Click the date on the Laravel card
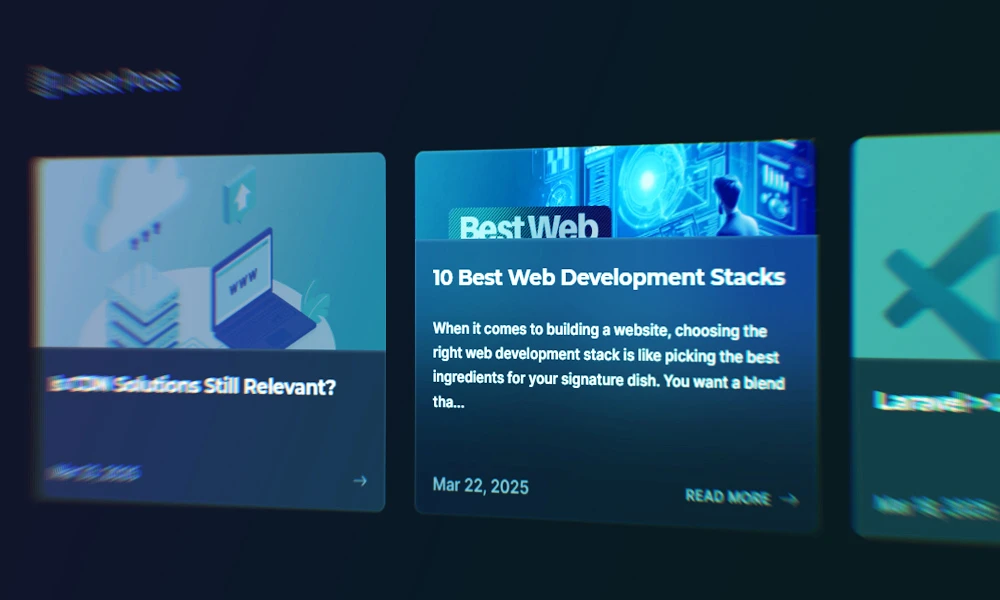This screenshot has width=1000, height=600. click(x=935, y=505)
